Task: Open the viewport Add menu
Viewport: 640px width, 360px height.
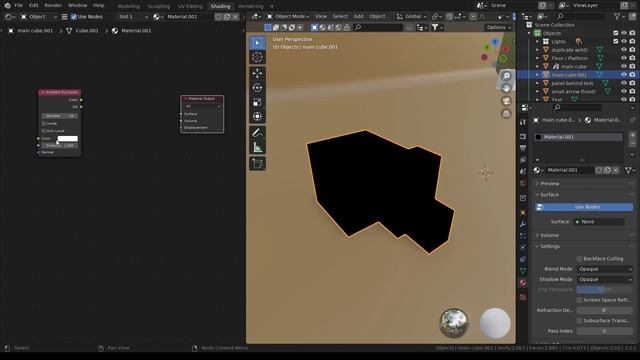Action: pos(358,16)
